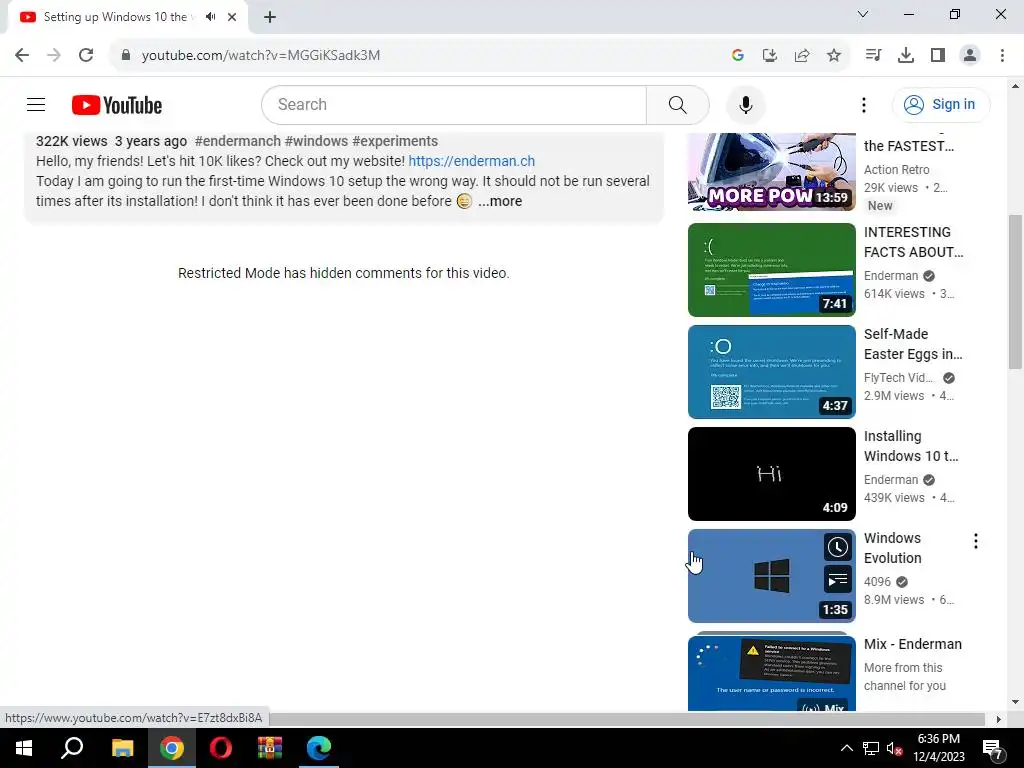This screenshot has height=768, width=1024.
Task: Click the #endermanch hashtag
Action: (238, 141)
